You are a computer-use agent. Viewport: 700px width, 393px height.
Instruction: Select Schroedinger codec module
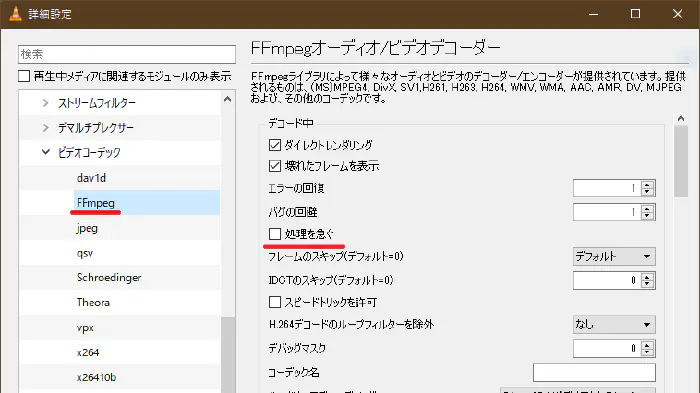point(109,277)
